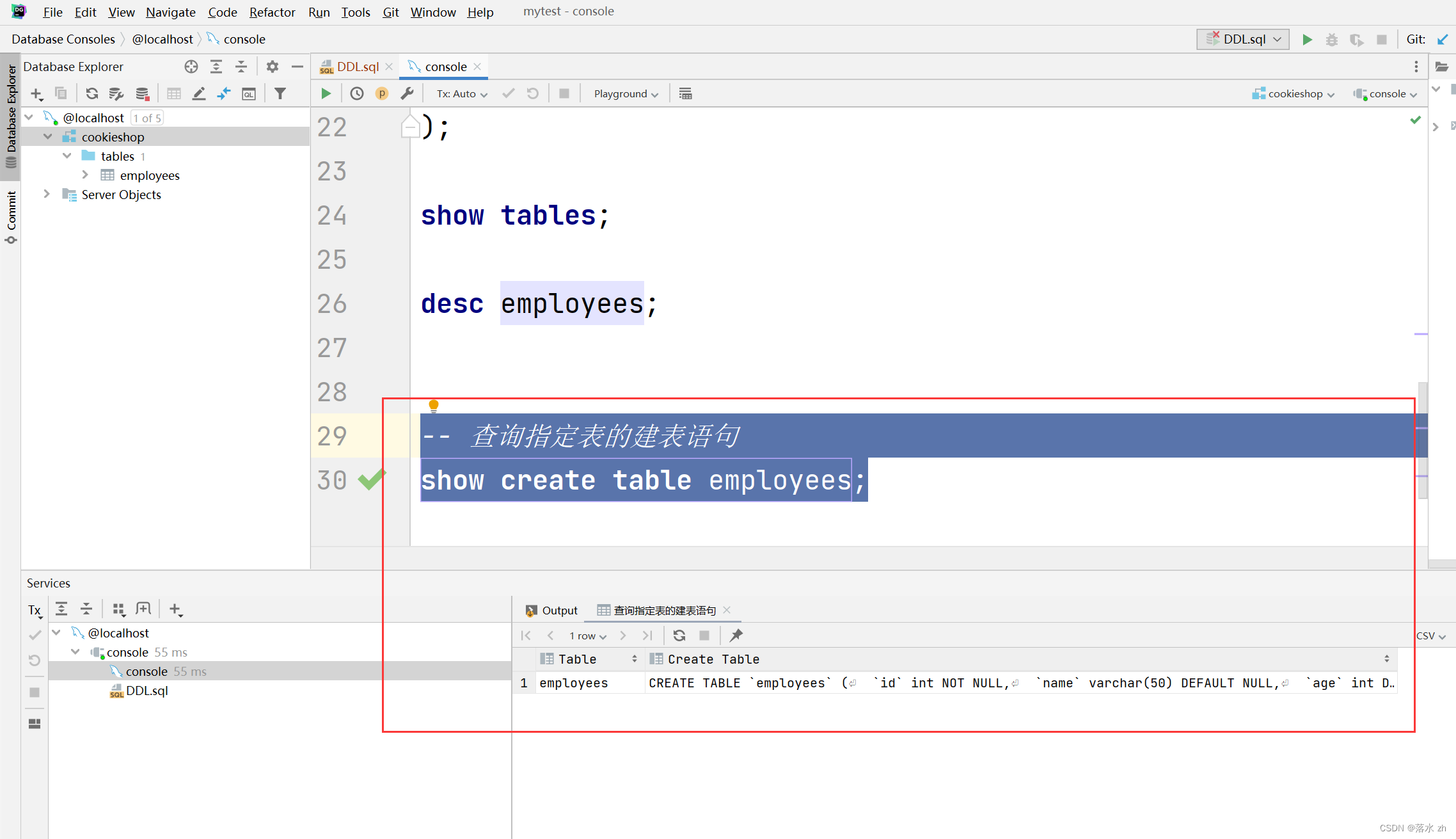
Task: Toggle the Playground mode button
Action: pyautogui.click(x=621, y=93)
